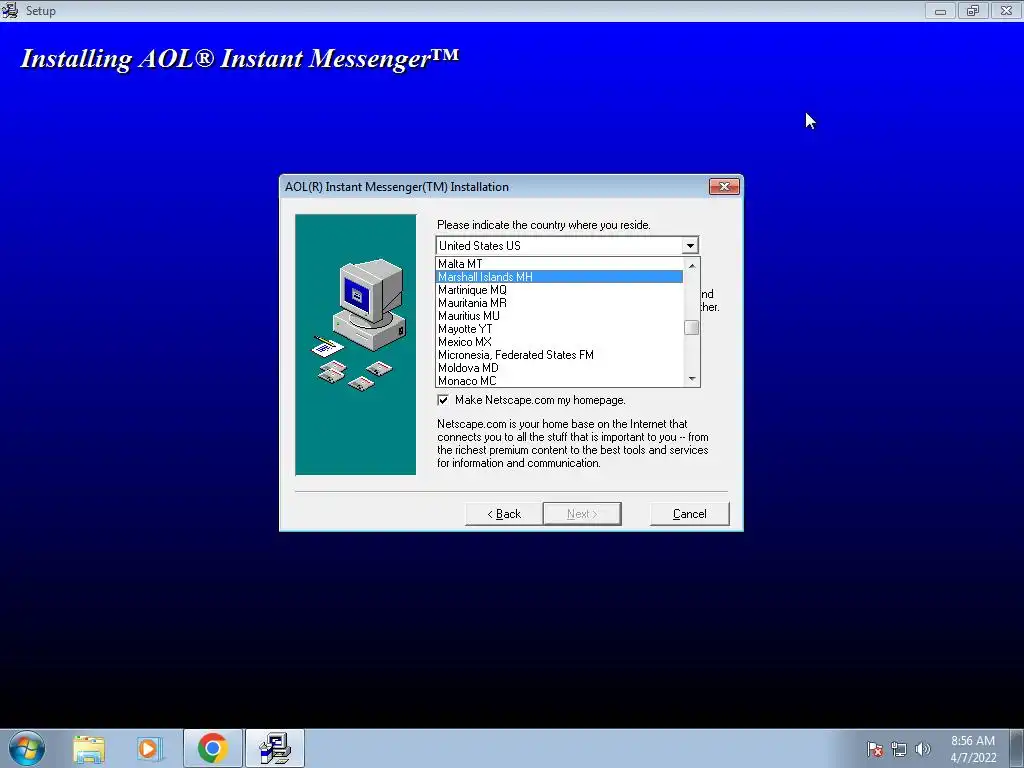Select Monaco MC from the list
The width and height of the screenshot is (1024, 768).
560,381
